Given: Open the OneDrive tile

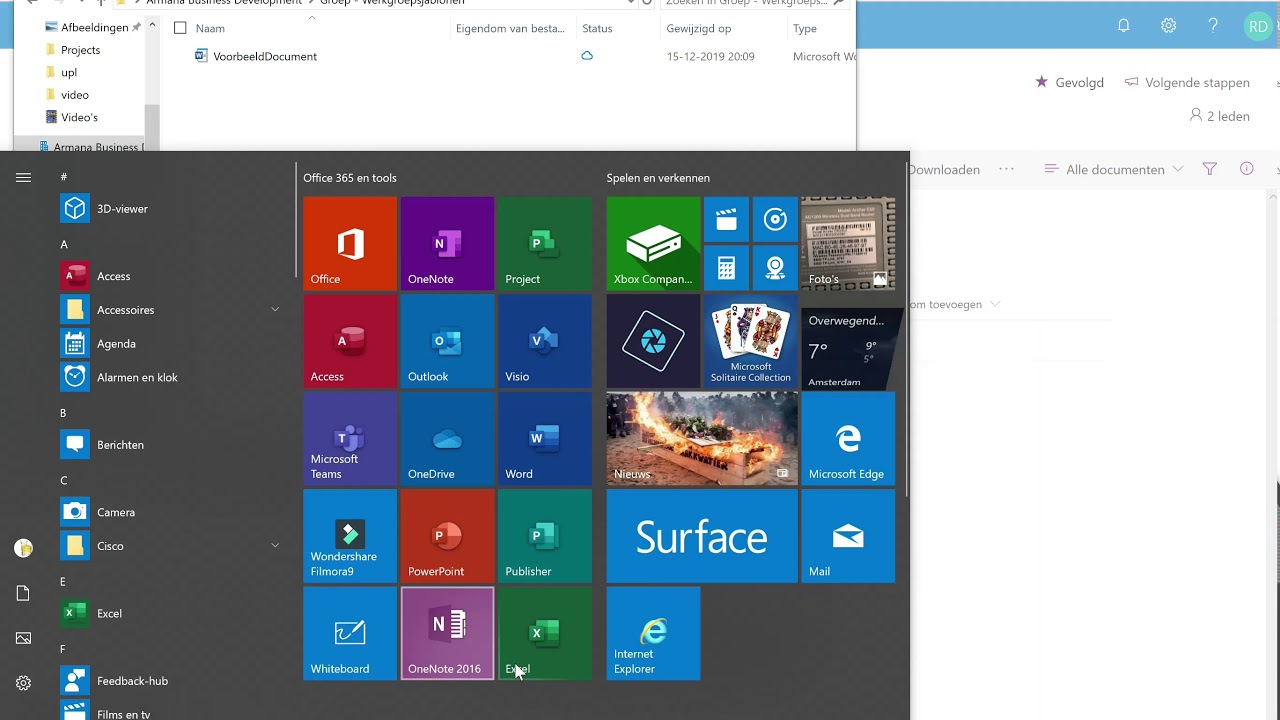Looking at the screenshot, I should (447, 438).
